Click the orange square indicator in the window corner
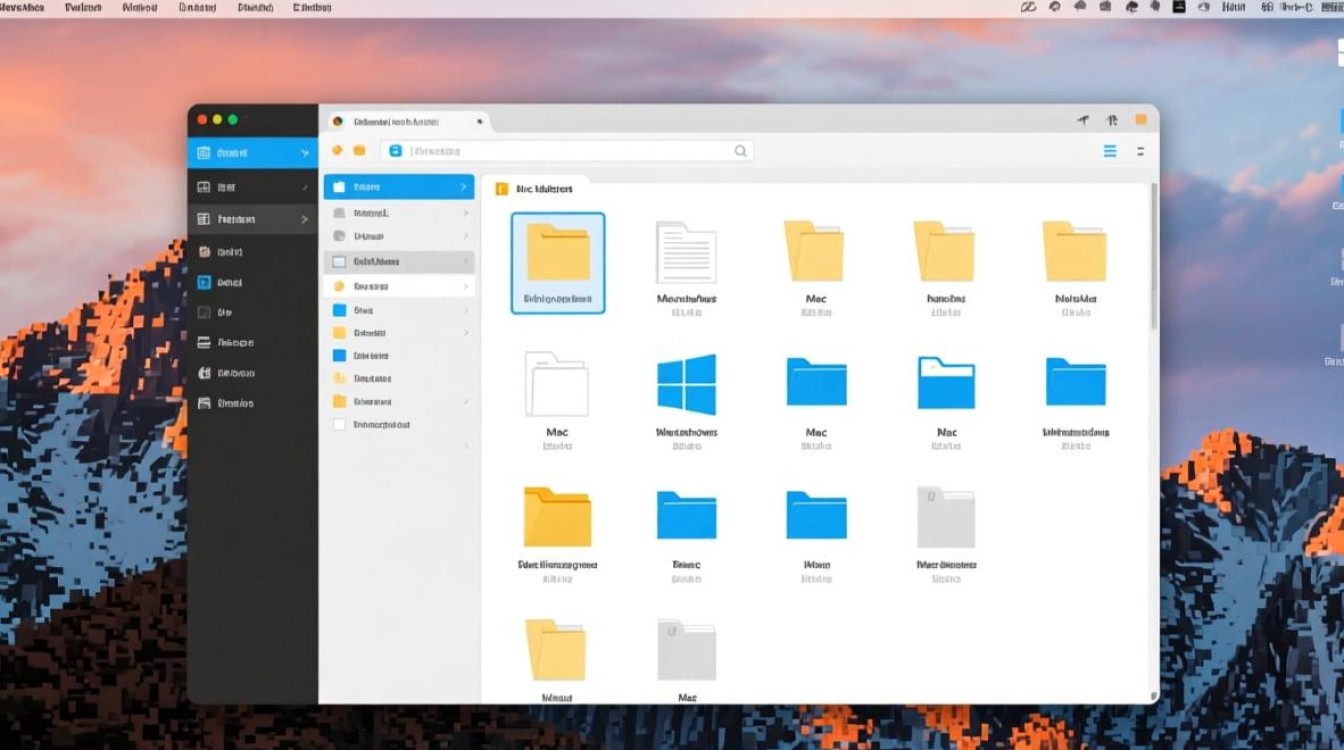The image size is (1344, 750). tap(1139, 119)
